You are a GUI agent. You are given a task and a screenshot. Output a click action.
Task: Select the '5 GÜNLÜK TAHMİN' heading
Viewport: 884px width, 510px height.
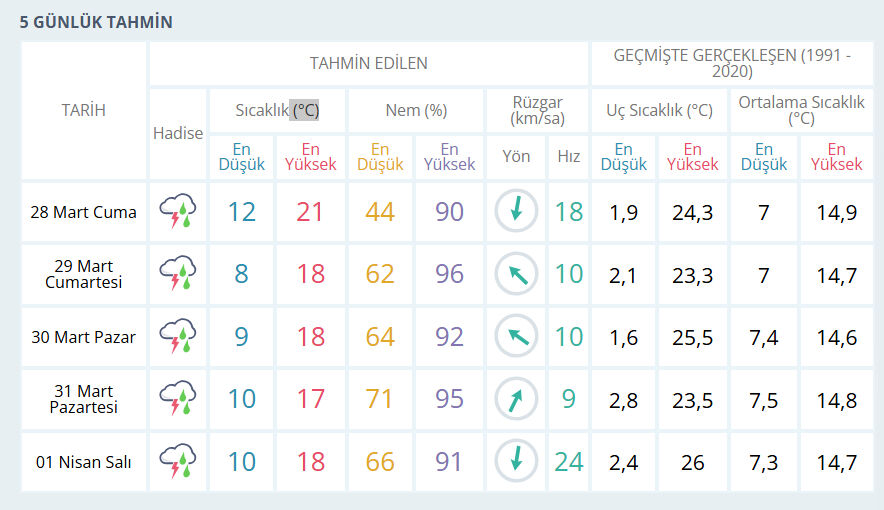click(96, 23)
